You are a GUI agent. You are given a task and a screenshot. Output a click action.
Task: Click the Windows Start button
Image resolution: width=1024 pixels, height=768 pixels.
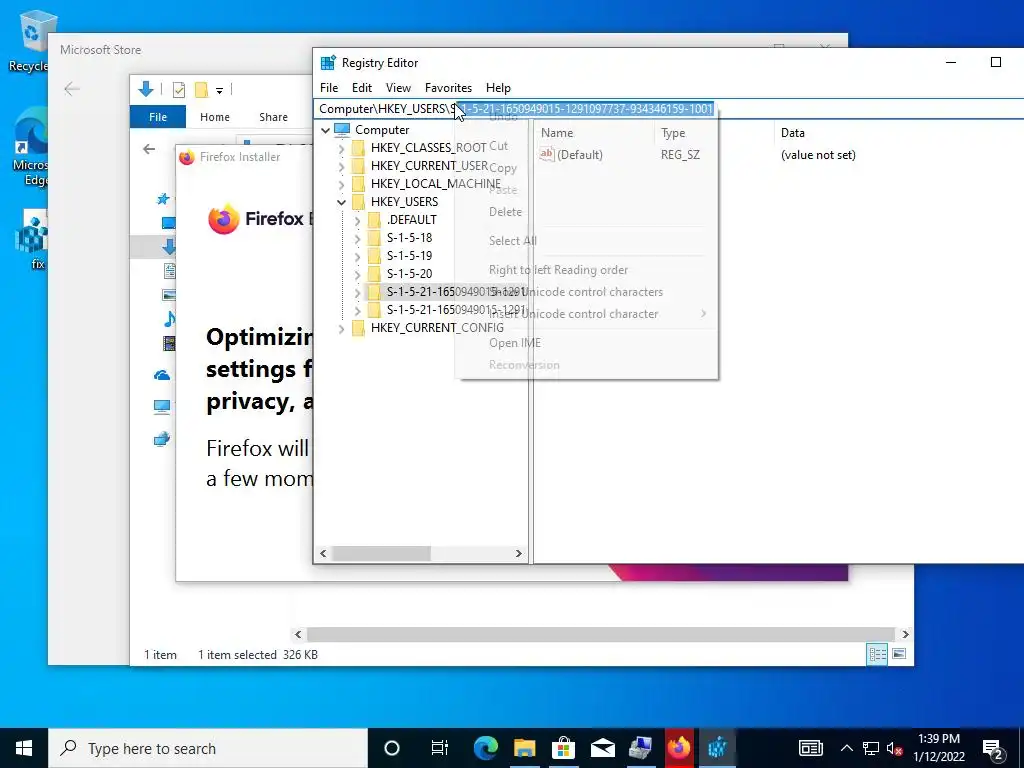24,748
